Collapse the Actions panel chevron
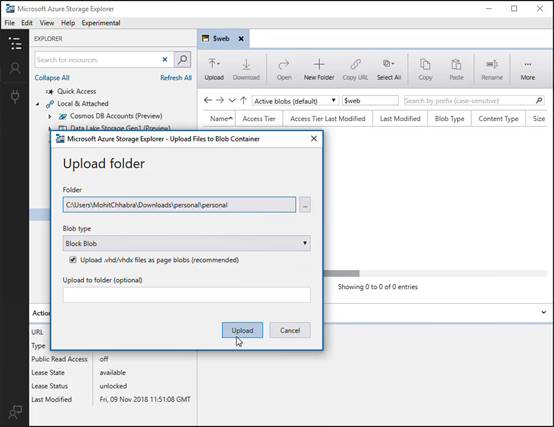The width and height of the screenshot is (554, 427). click(x=543, y=312)
